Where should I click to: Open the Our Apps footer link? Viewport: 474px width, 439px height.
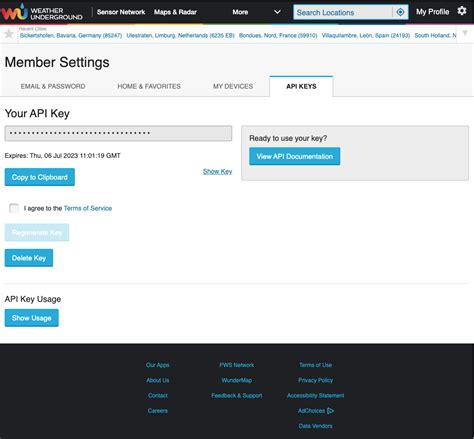(158, 365)
